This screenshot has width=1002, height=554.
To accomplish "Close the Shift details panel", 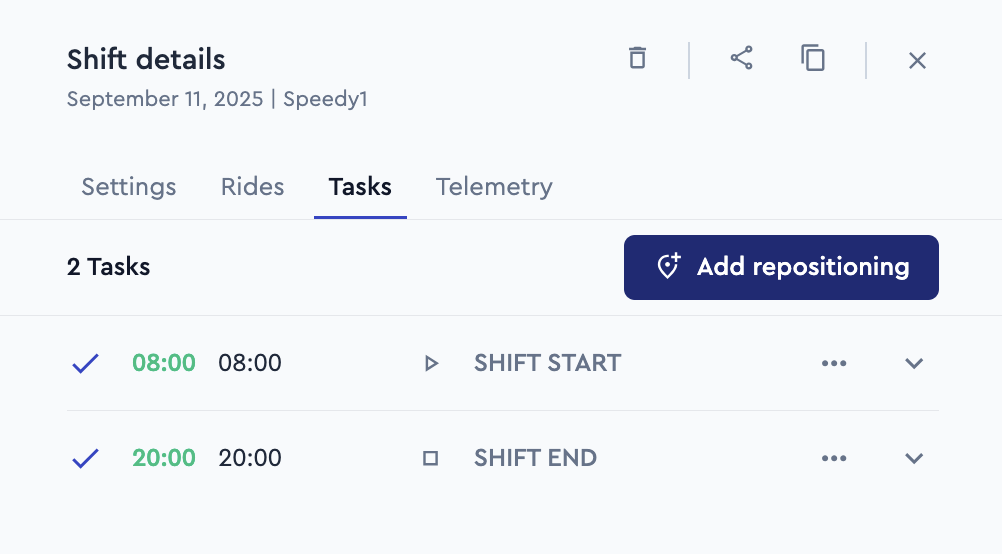I will coord(917,61).
